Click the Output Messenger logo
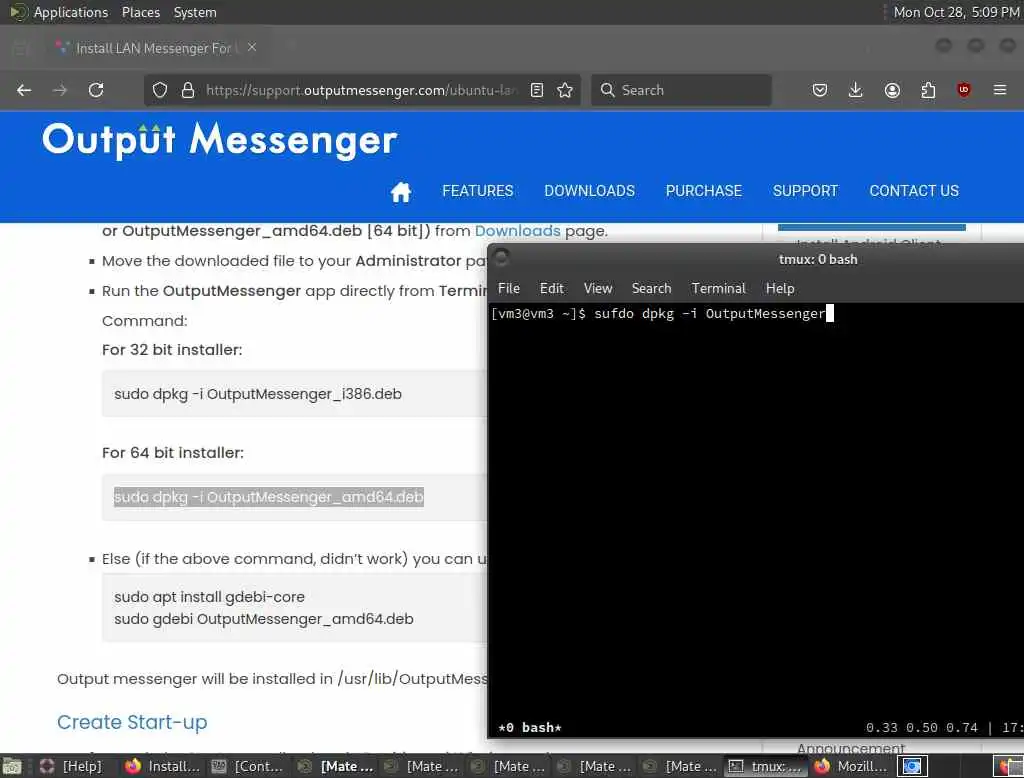 click(219, 140)
